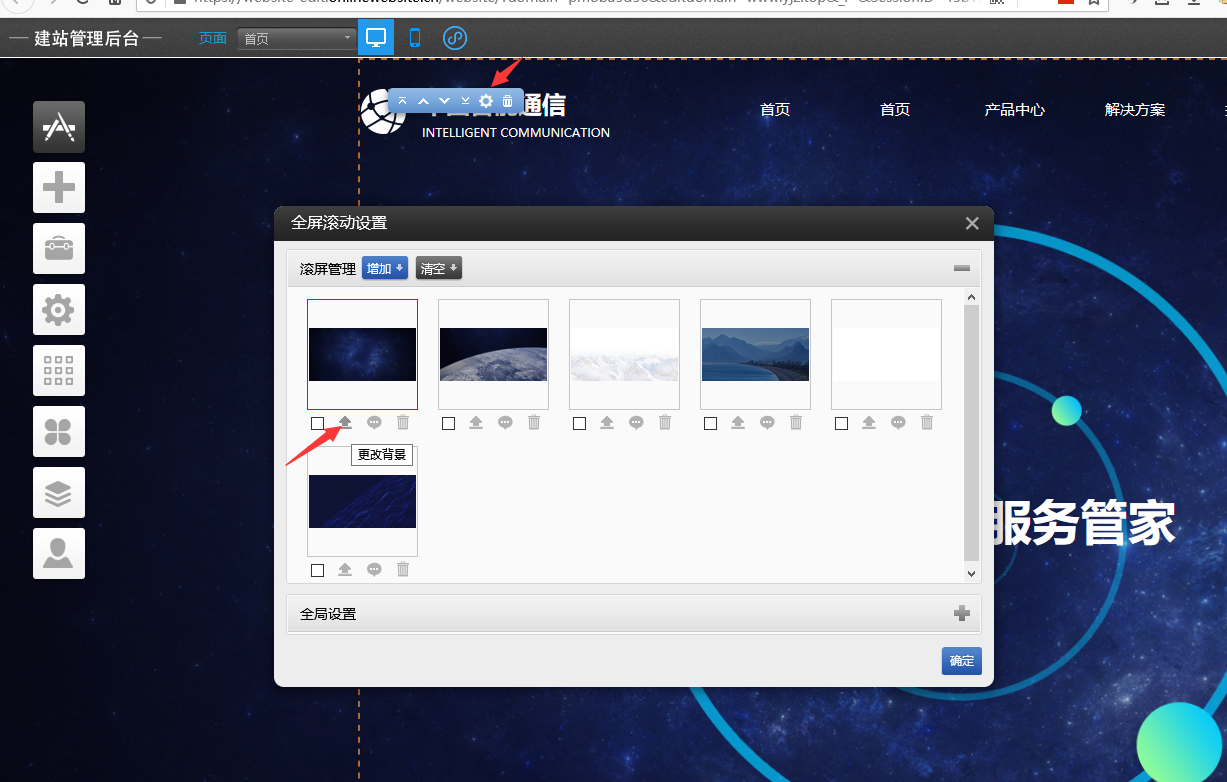
Task: Open the stacked layers sidebar icon
Action: tap(59, 493)
